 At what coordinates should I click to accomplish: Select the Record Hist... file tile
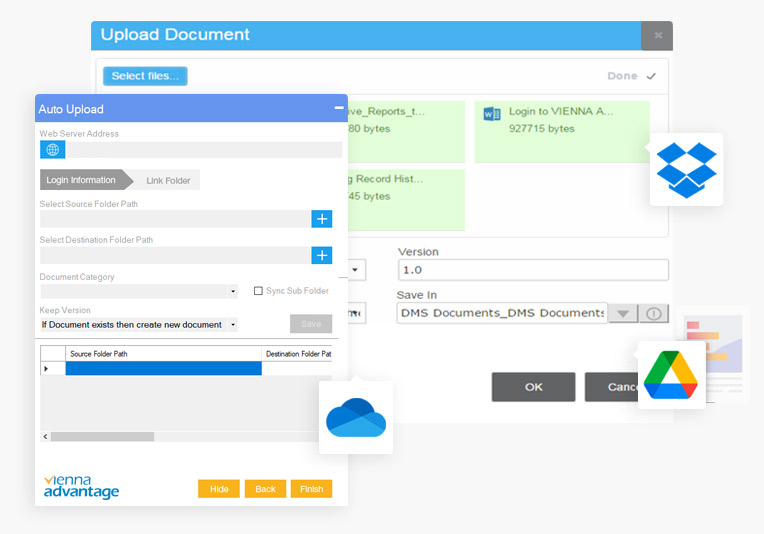[406, 200]
